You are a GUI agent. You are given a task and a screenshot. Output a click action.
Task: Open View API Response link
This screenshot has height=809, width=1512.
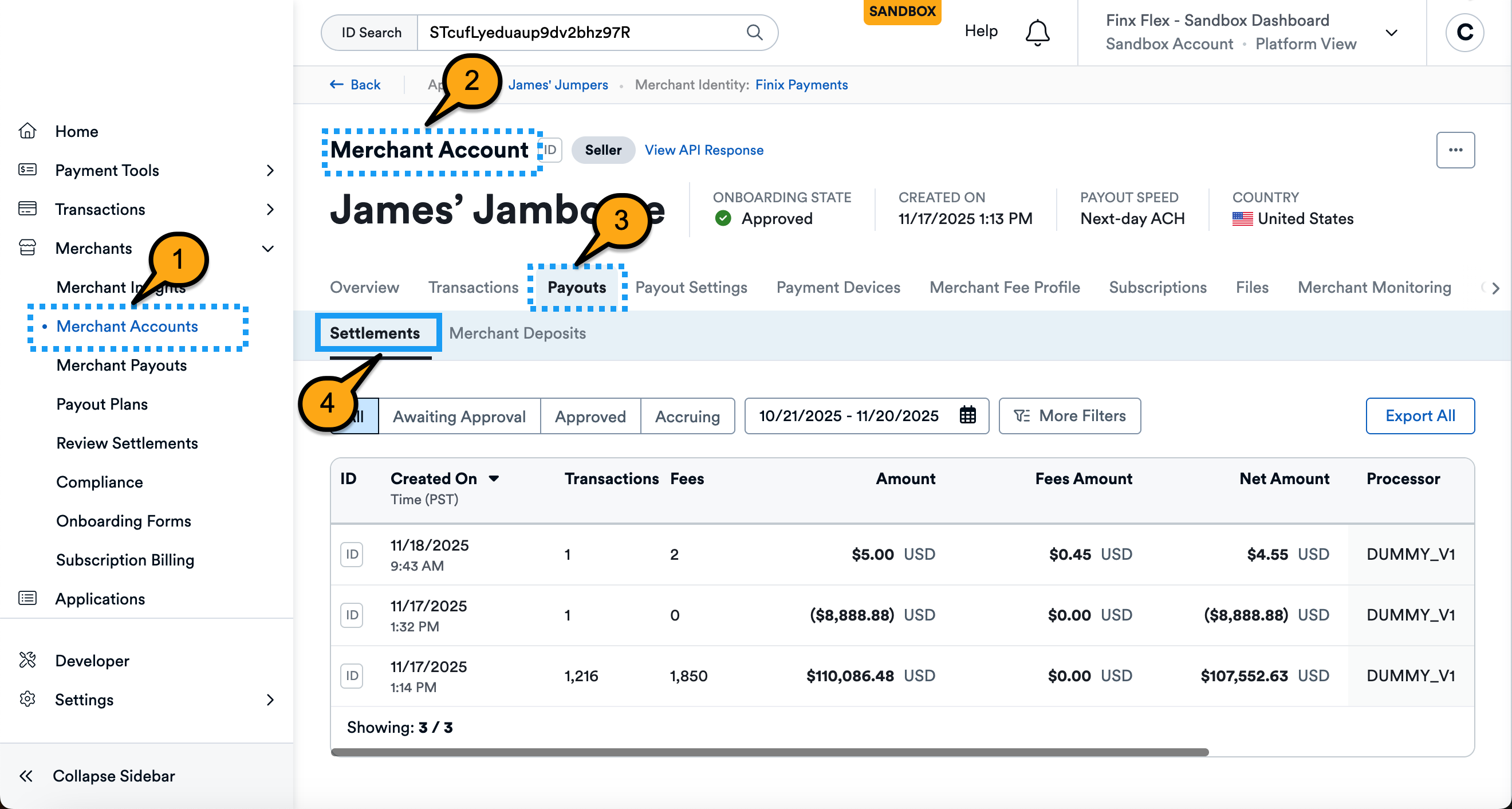(704, 150)
